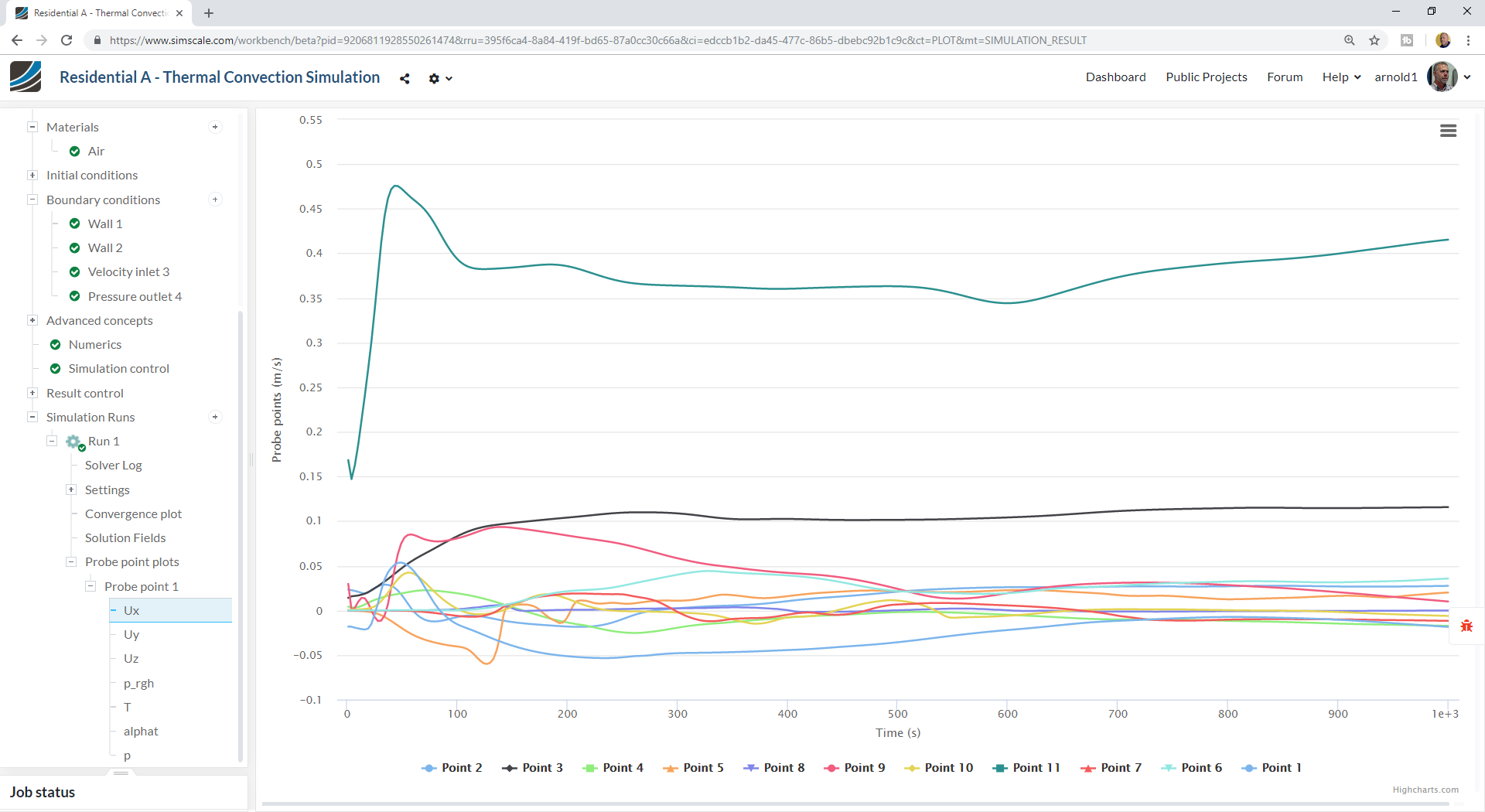Add a new material with plus icon
The width and height of the screenshot is (1485, 812).
pos(215,127)
